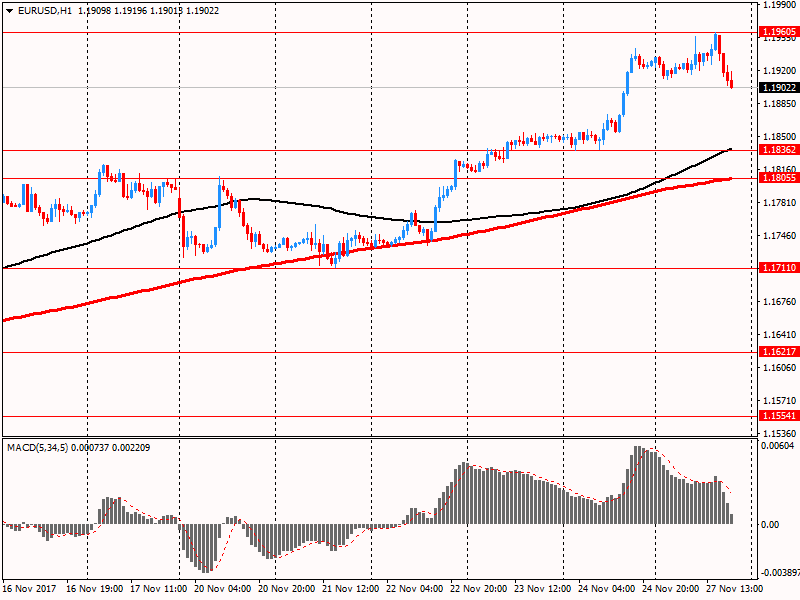Select the 1.15541 support level label
This screenshot has height=600, width=800.
pos(779,416)
